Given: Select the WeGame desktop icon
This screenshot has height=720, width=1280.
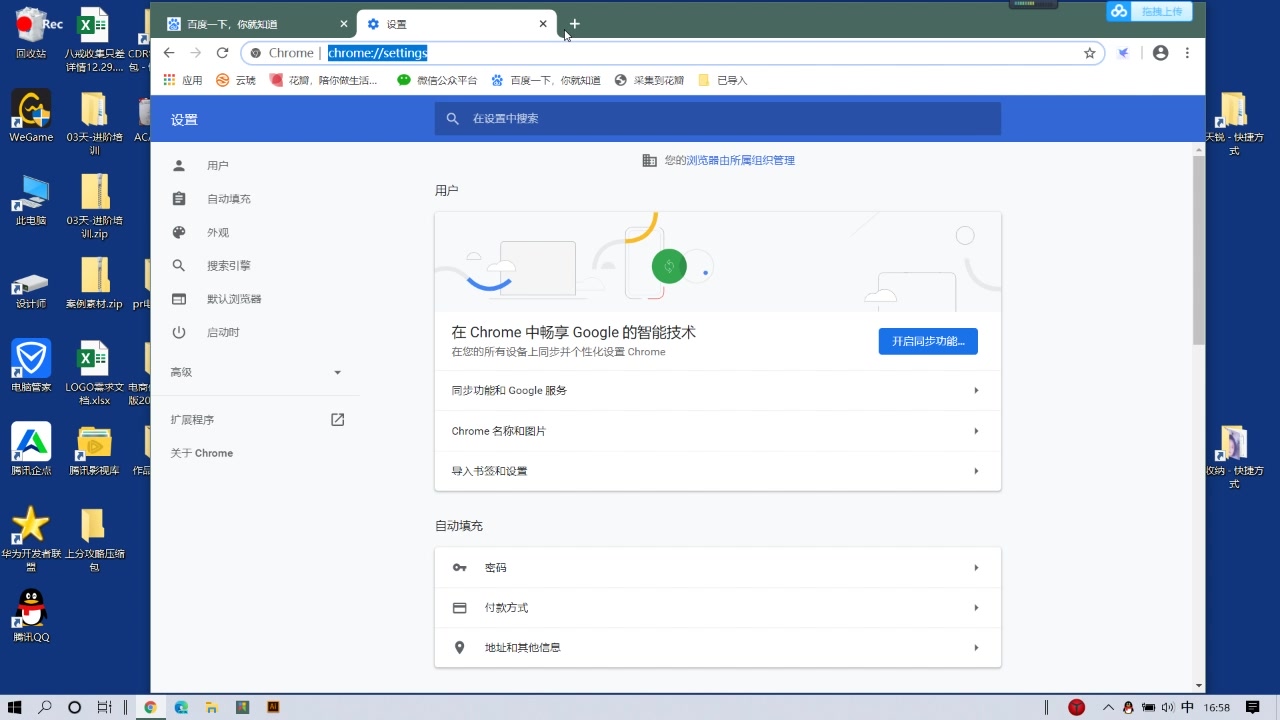Looking at the screenshot, I should [x=31, y=116].
